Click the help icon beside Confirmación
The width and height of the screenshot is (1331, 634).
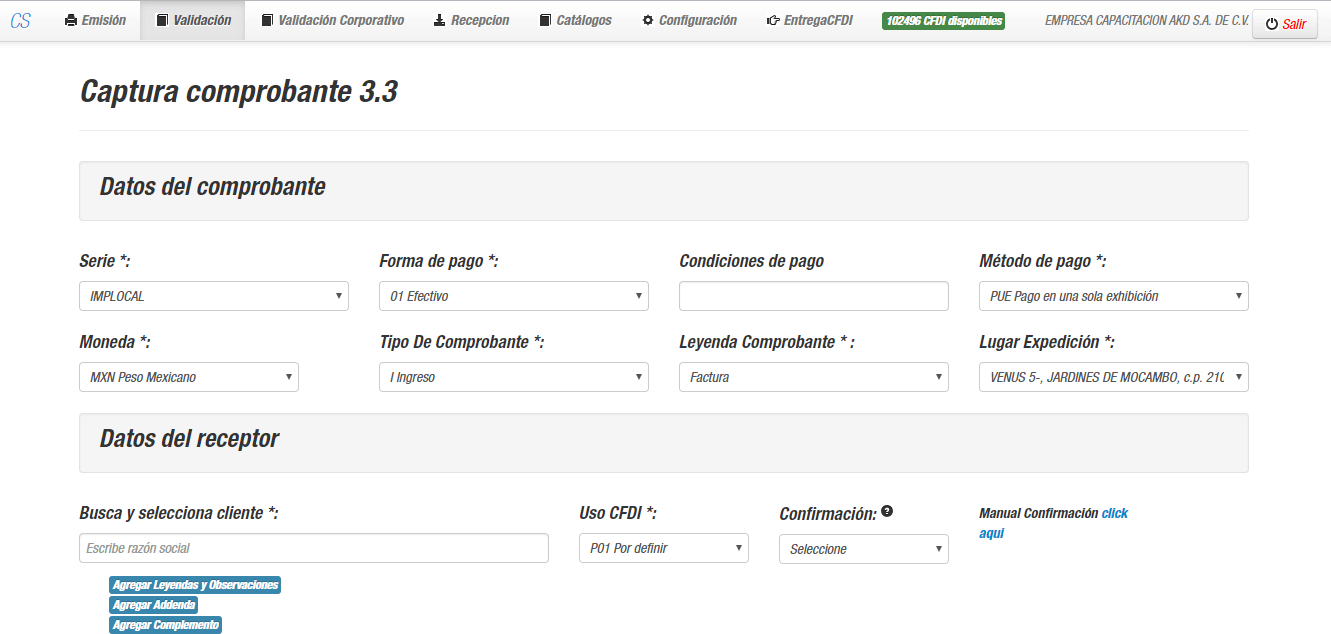(x=887, y=511)
